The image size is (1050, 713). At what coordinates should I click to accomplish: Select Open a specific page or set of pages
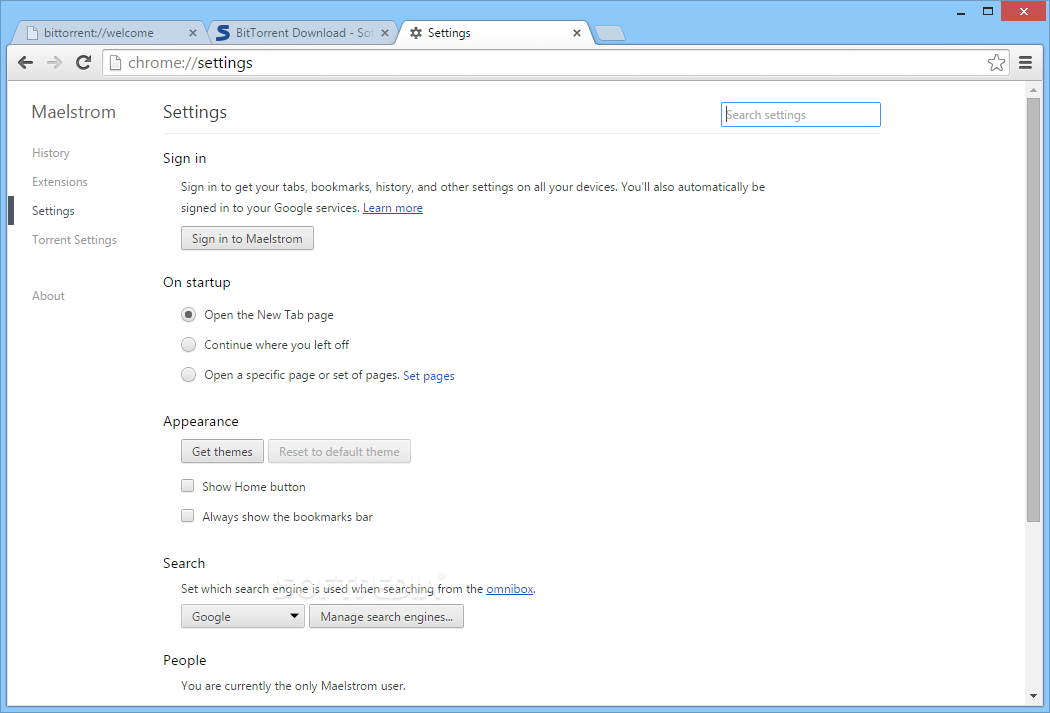coord(189,375)
